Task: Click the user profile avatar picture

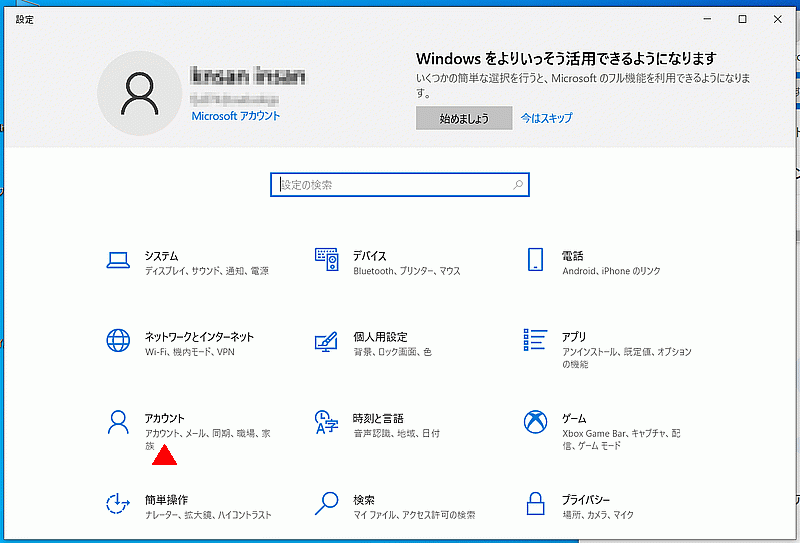Action: click(139, 93)
